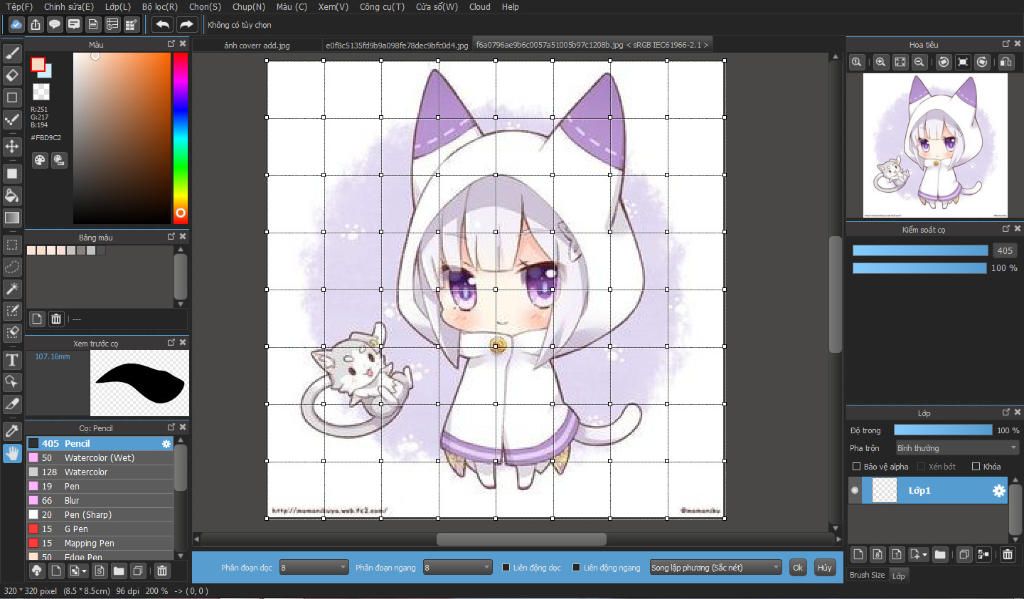Confirm mesh transform with Ok button

tap(797, 568)
